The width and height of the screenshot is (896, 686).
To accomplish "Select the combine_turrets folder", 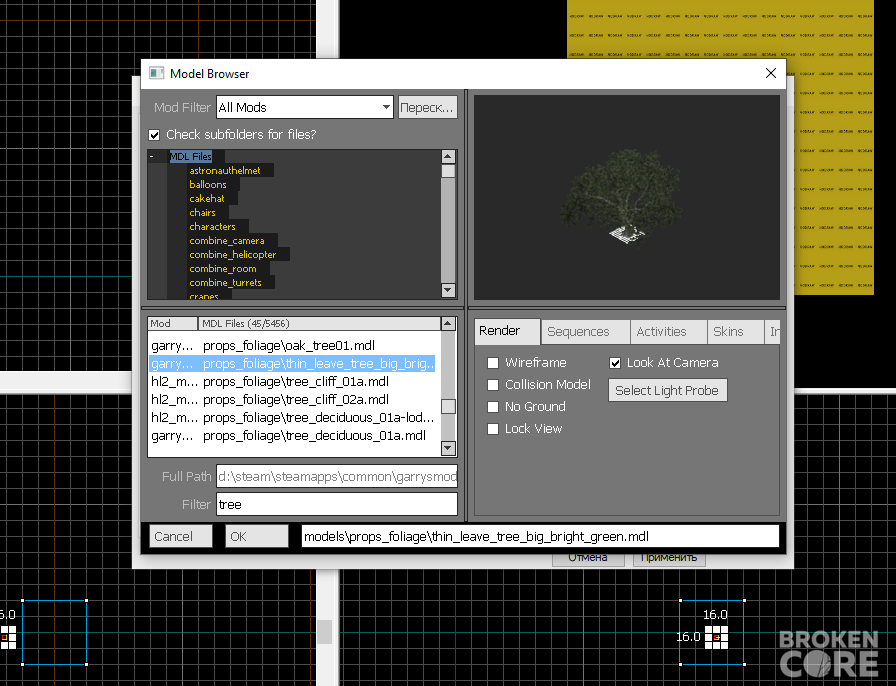I will (225, 282).
